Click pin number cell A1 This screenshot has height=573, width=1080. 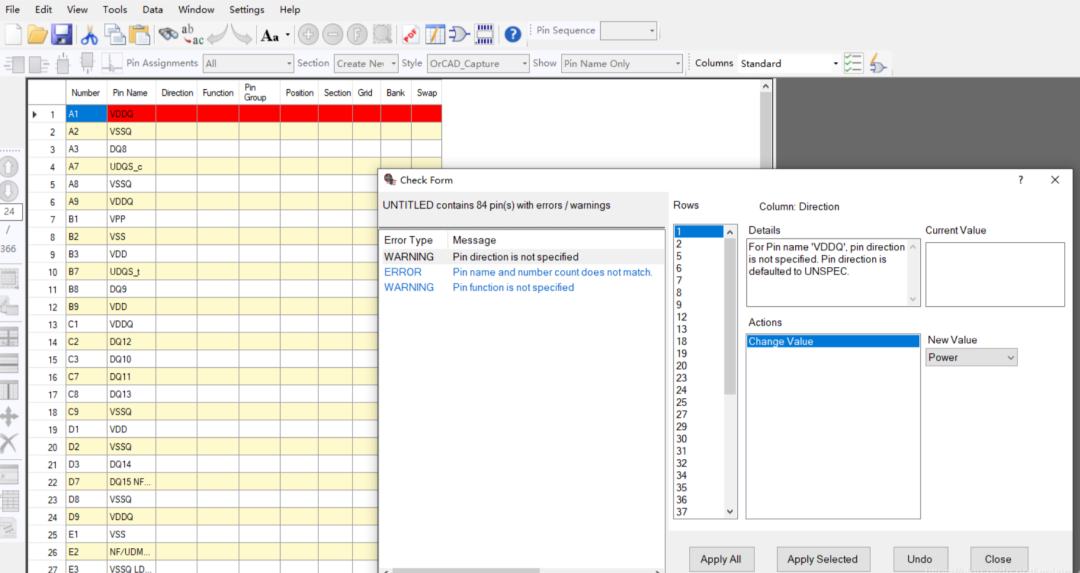pos(87,114)
